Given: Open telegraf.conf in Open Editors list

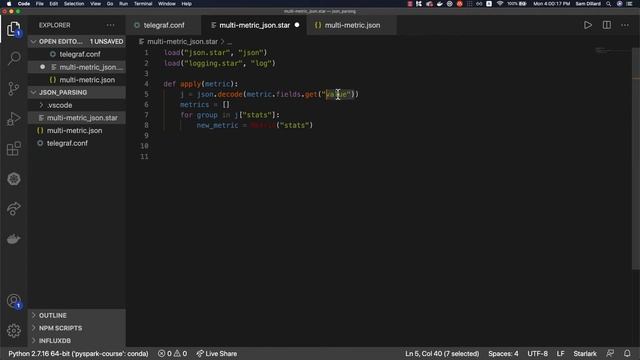Looking at the screenshot, I should click(76, 54).
